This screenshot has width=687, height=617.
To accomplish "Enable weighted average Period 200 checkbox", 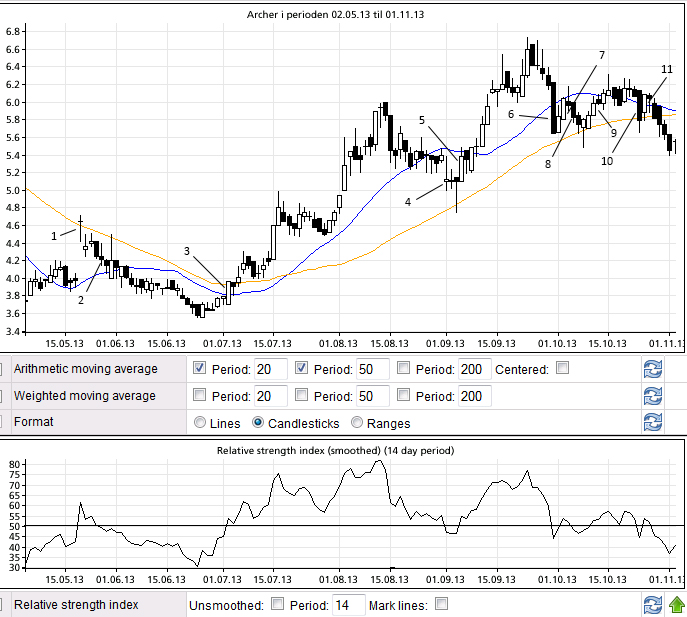I will [x=404, y=395].
